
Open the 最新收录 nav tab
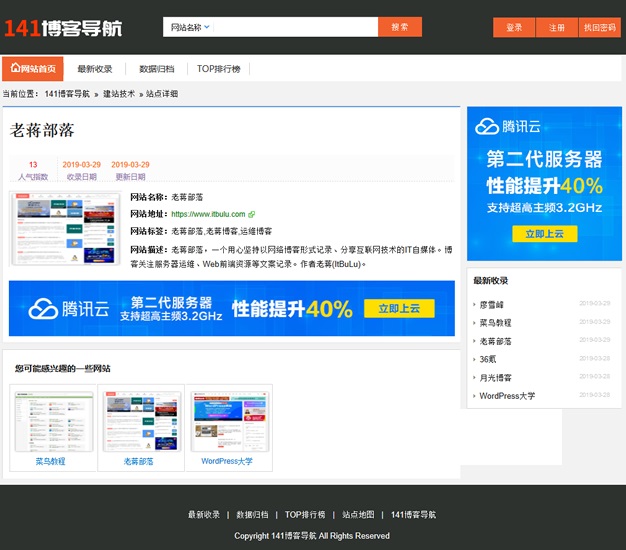coord(95,69)
